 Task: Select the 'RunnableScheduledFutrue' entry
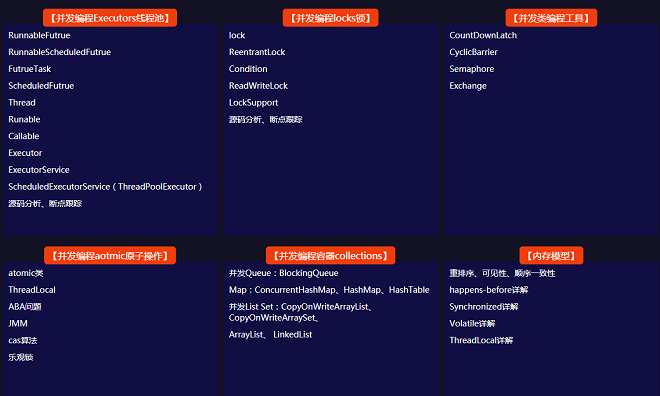pyautogui.click(x=59, y=52)
